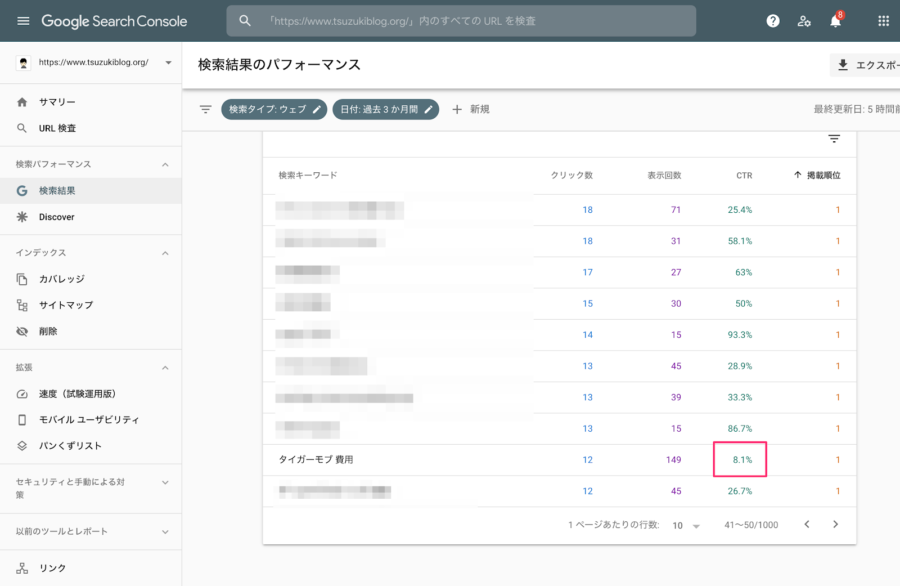Screen dimensions: 900x586
Task: Open users and permissions settings icon
Action: pyautogui.click(x=804, y=21)
